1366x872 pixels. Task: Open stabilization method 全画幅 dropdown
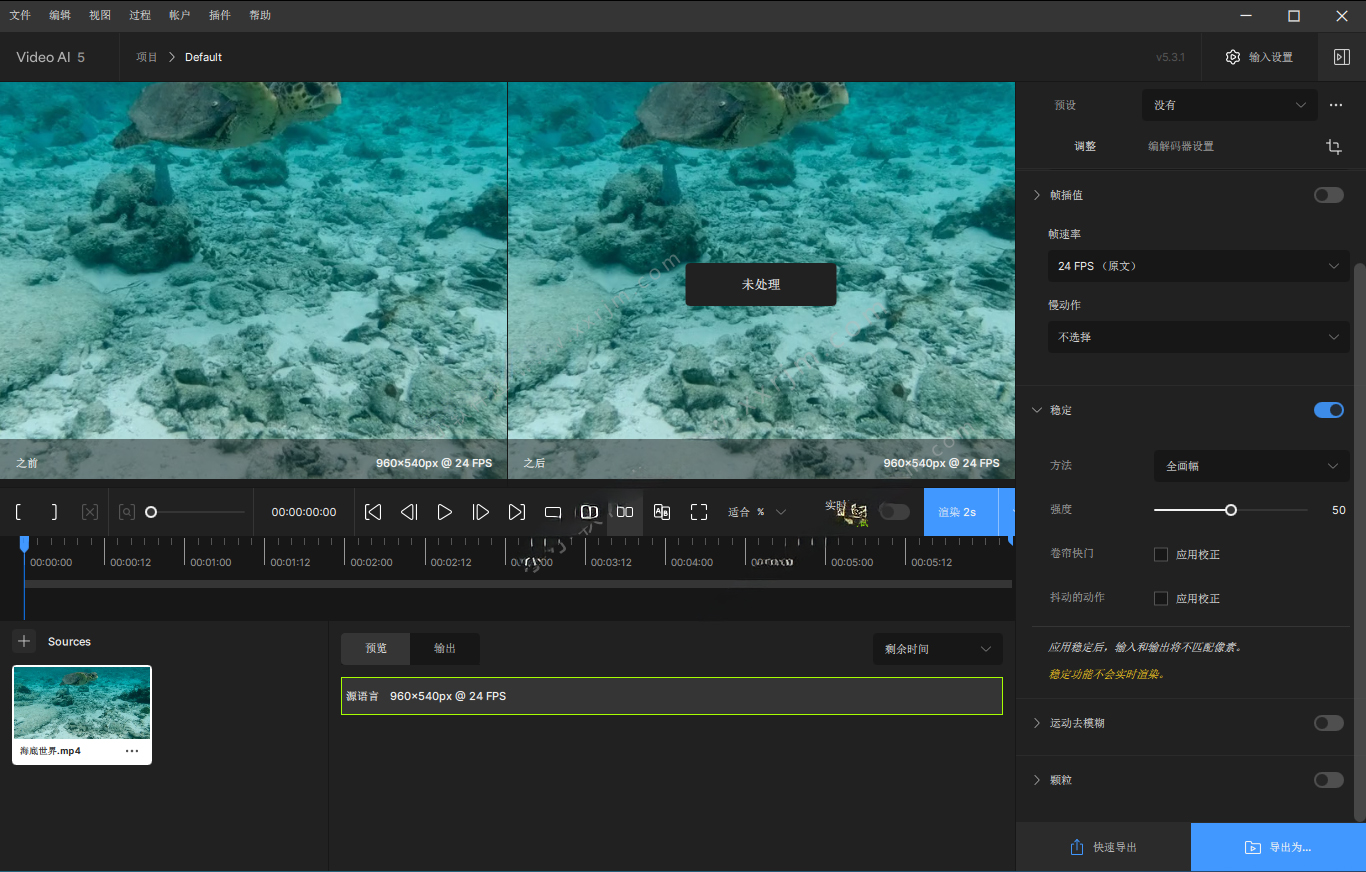pos(1251,466)
